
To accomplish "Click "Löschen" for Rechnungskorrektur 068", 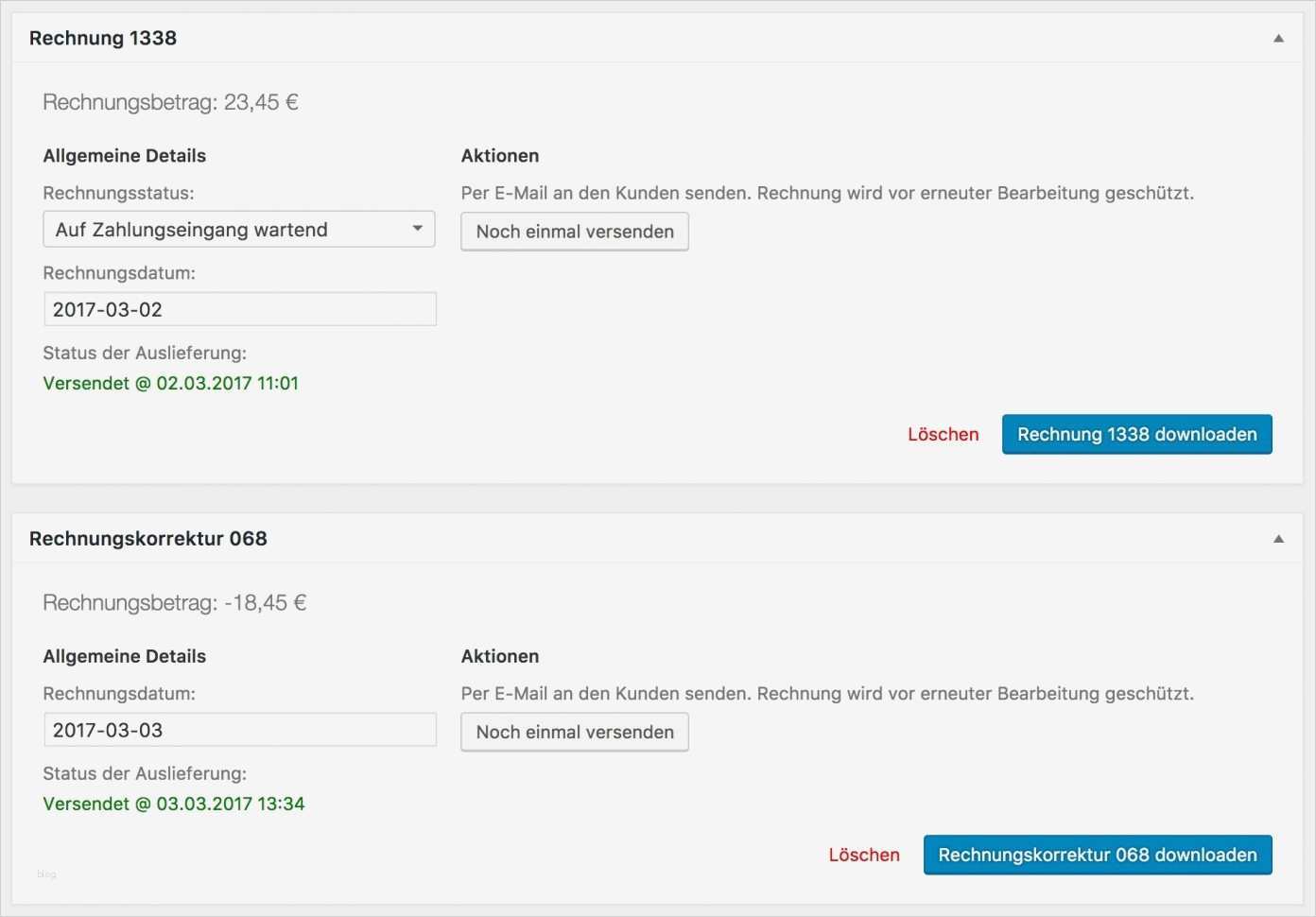I will 863,854.
